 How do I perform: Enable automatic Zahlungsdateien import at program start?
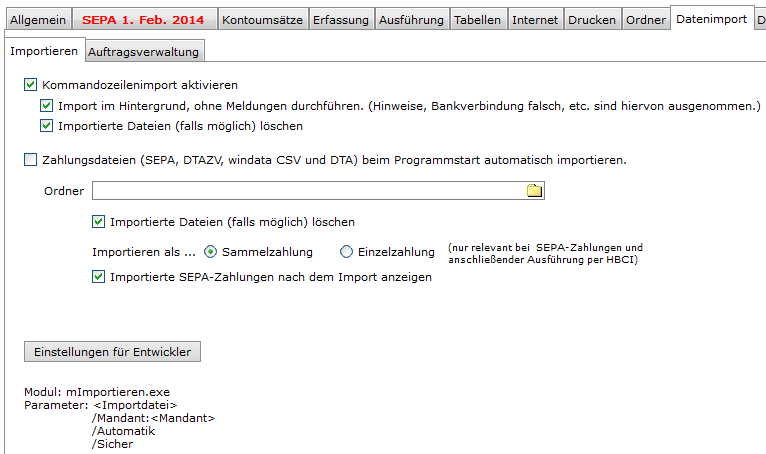point(30,160)
